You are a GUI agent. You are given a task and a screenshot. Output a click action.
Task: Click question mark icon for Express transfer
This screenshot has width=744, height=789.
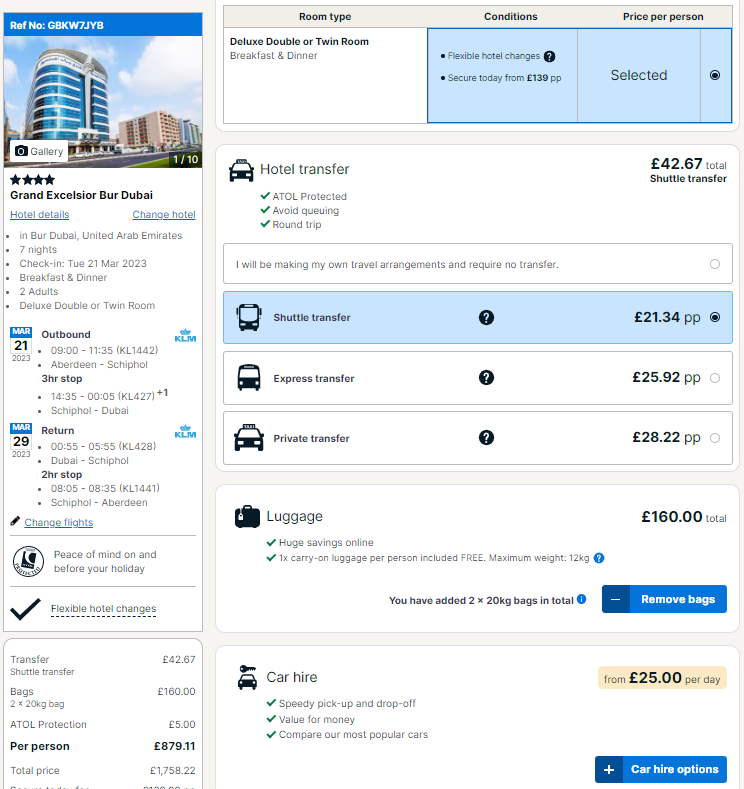486,378
